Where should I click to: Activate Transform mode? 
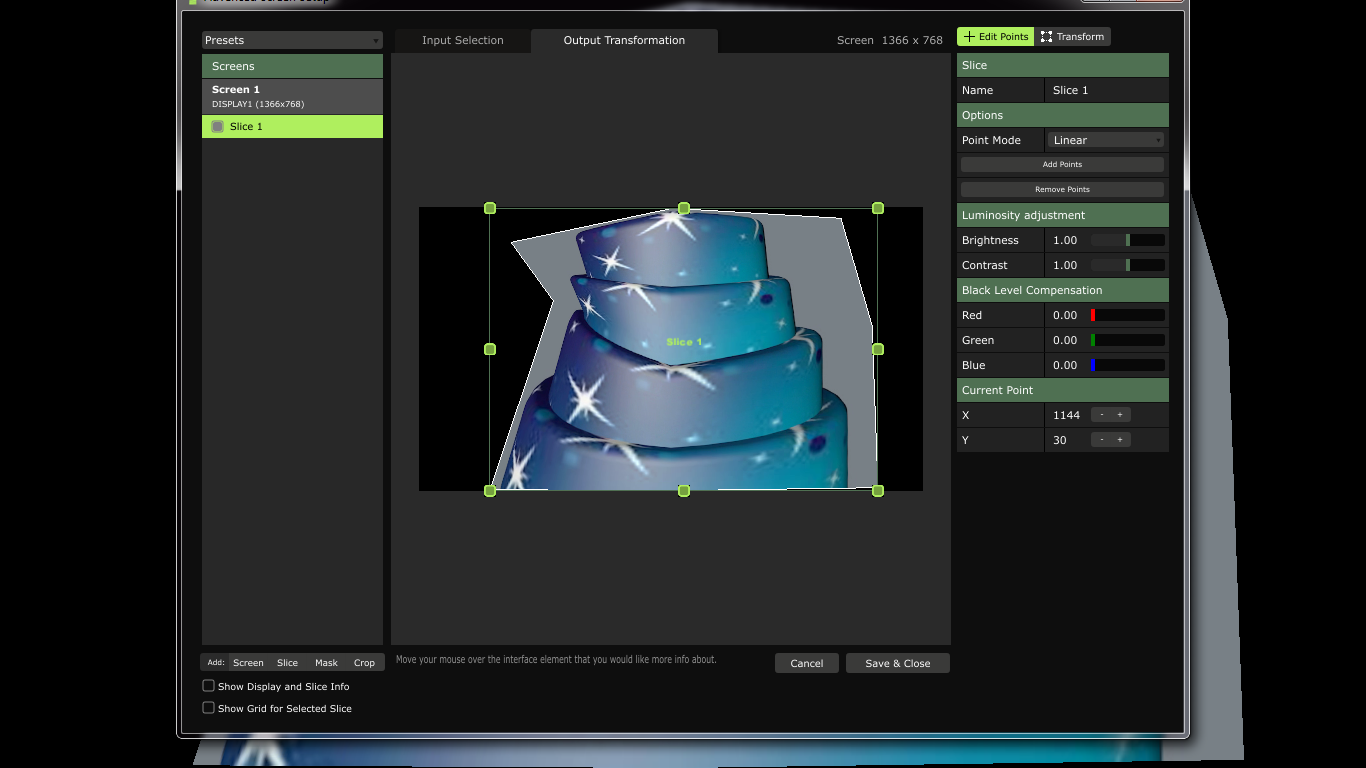(x=1072, y=36)
